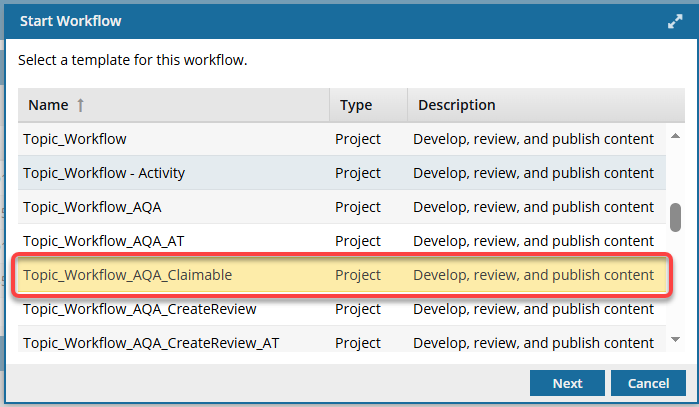Click the Type column header
Image resolution: width=699 pixels, height=407 pixels.
click(356, 105)
